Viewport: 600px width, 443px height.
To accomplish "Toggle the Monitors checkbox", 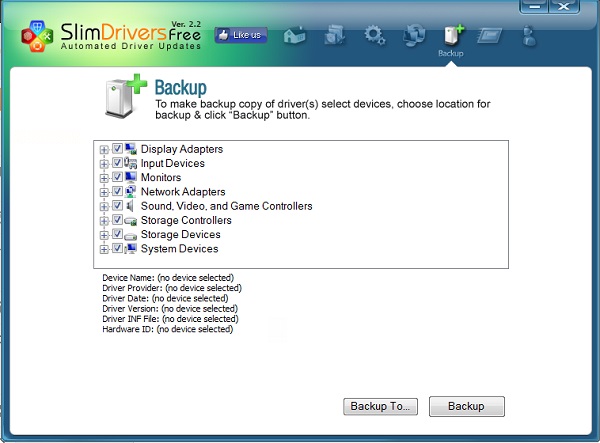I will coord(117,177).
